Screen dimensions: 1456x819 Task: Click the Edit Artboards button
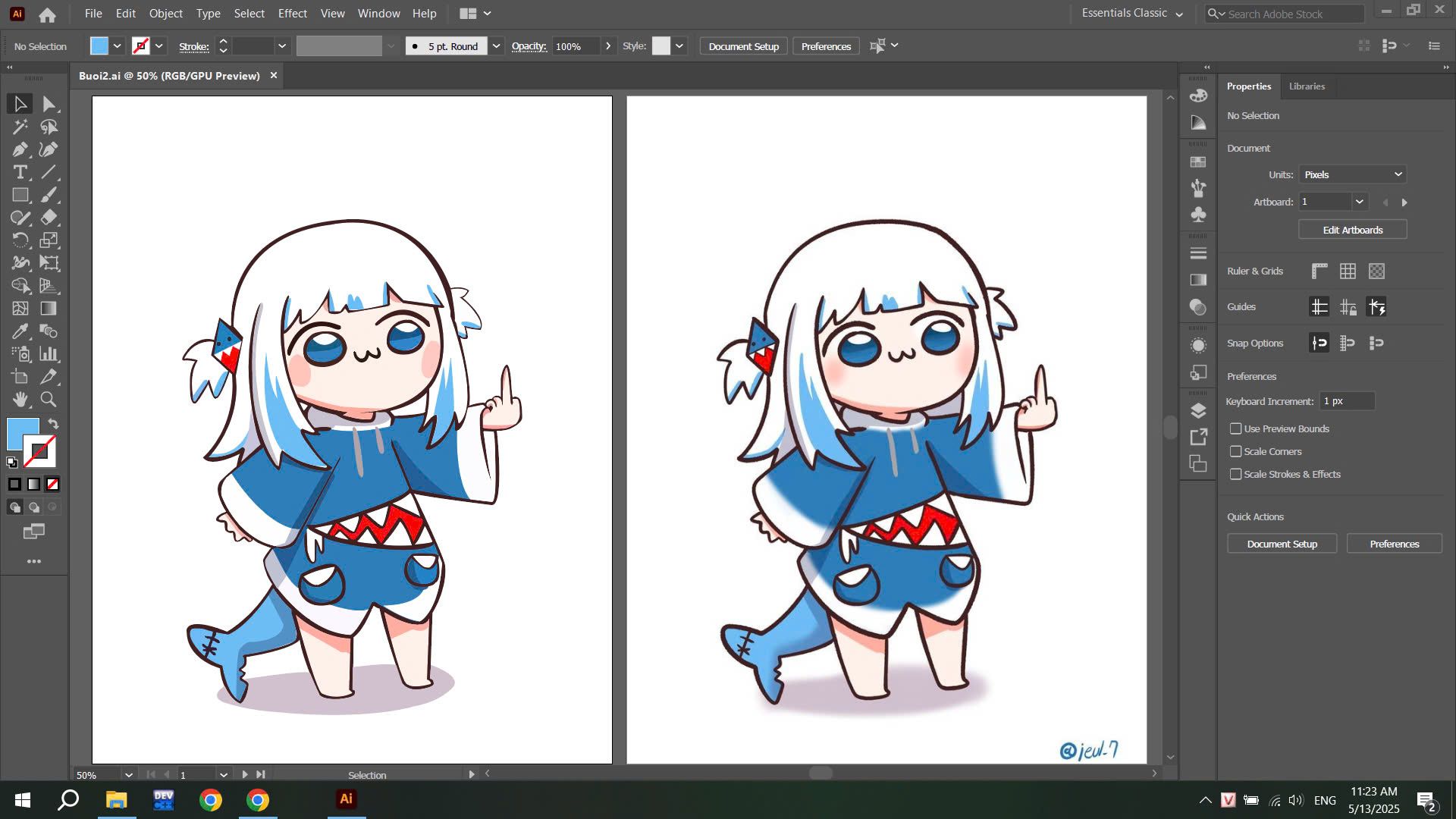tap(1353, 230)
